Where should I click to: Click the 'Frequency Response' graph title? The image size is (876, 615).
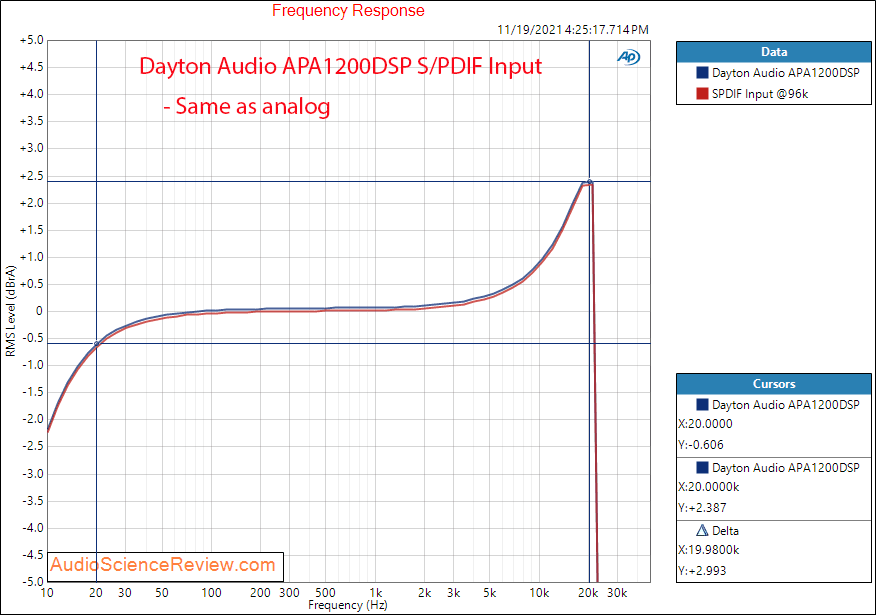pyautogui.click(x=348, y=11)
